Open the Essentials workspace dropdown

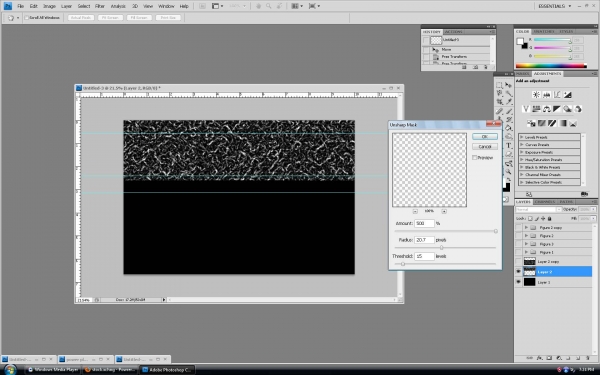554,6
